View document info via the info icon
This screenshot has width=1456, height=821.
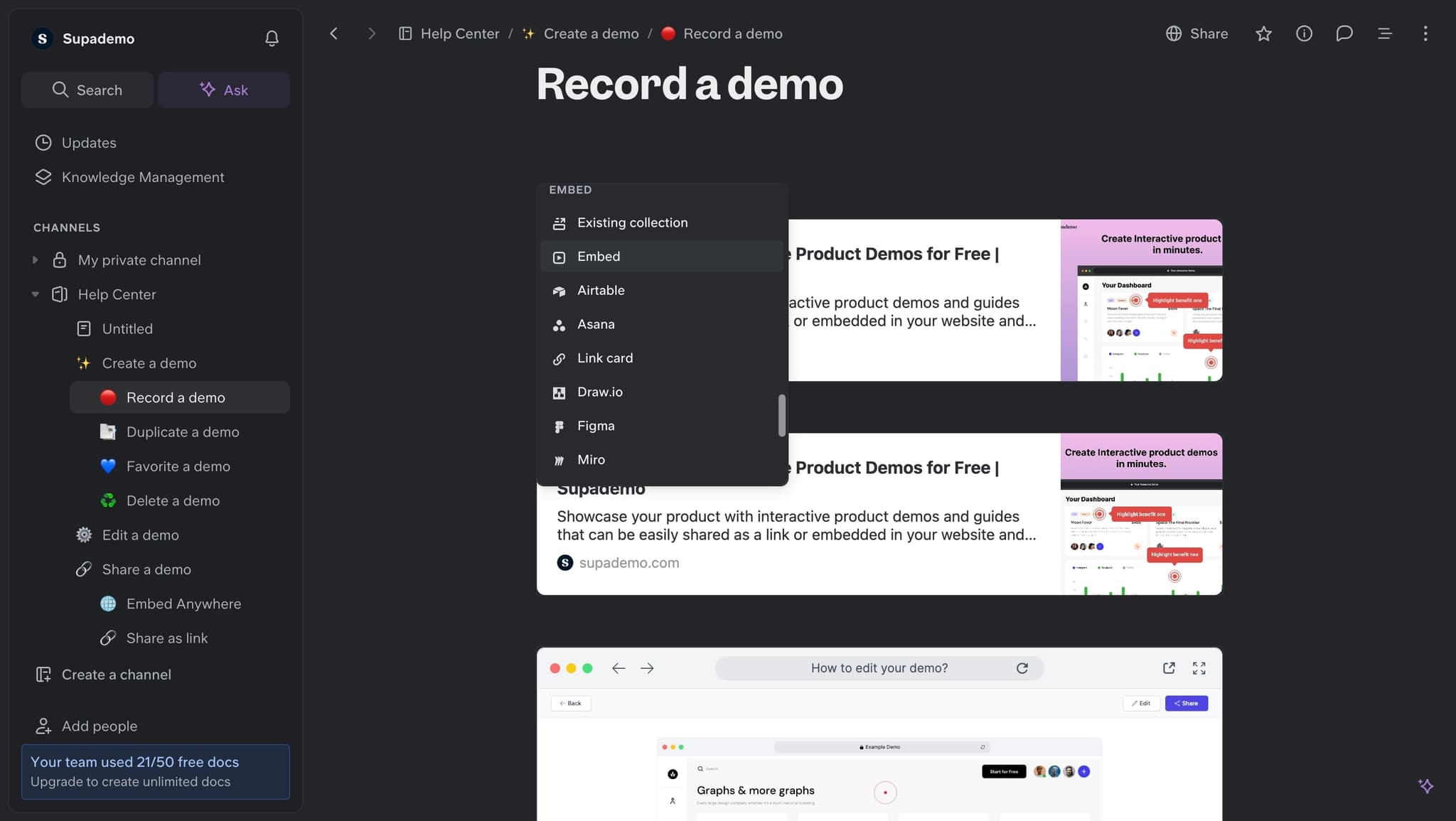pos(1305,33)
